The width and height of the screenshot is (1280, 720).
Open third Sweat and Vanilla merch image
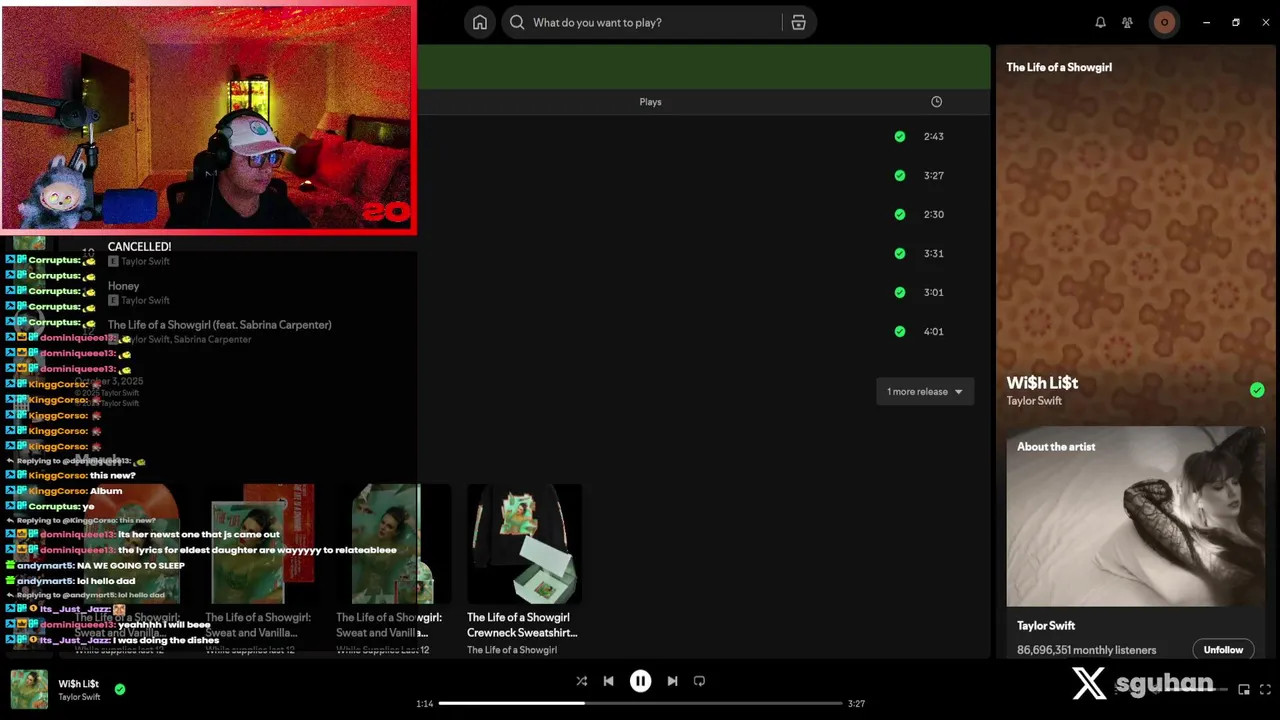393,544
